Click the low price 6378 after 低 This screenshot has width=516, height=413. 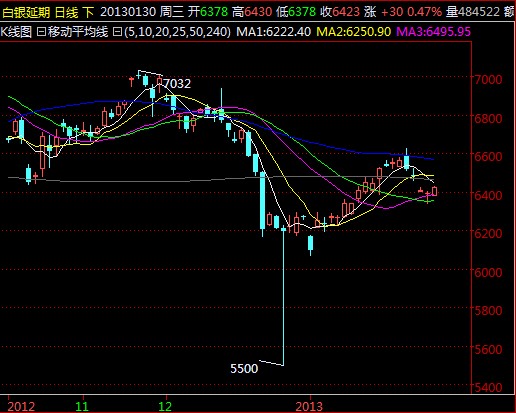click(x=302, y=12)
